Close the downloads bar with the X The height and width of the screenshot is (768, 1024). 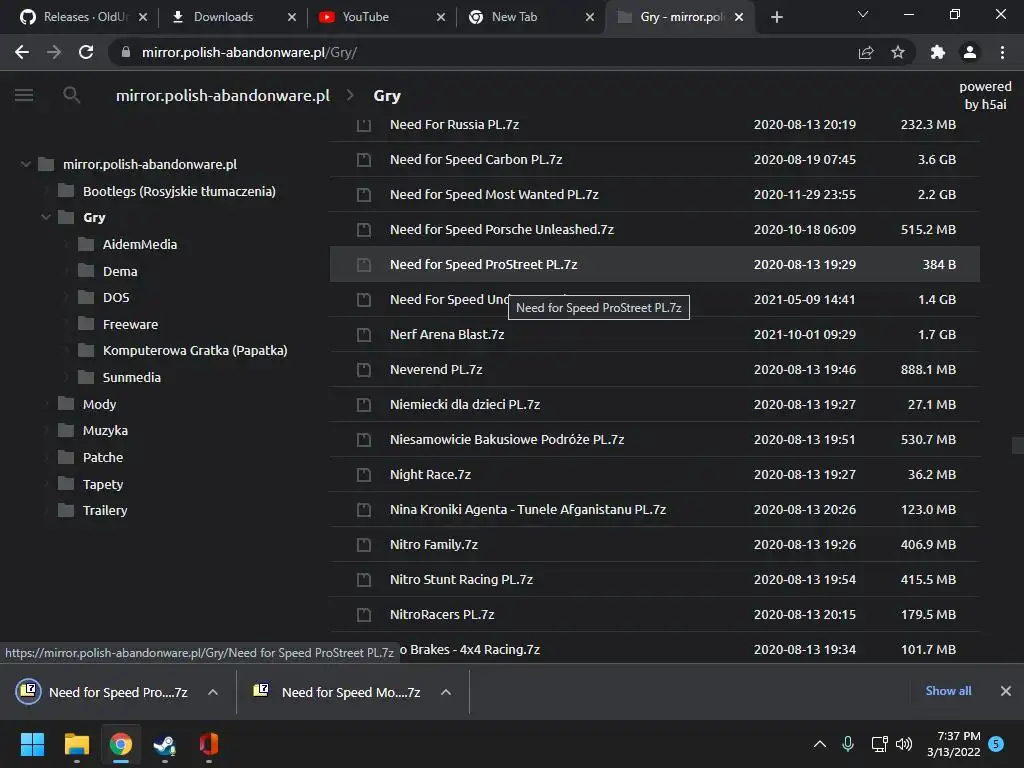pos(1006,691)
